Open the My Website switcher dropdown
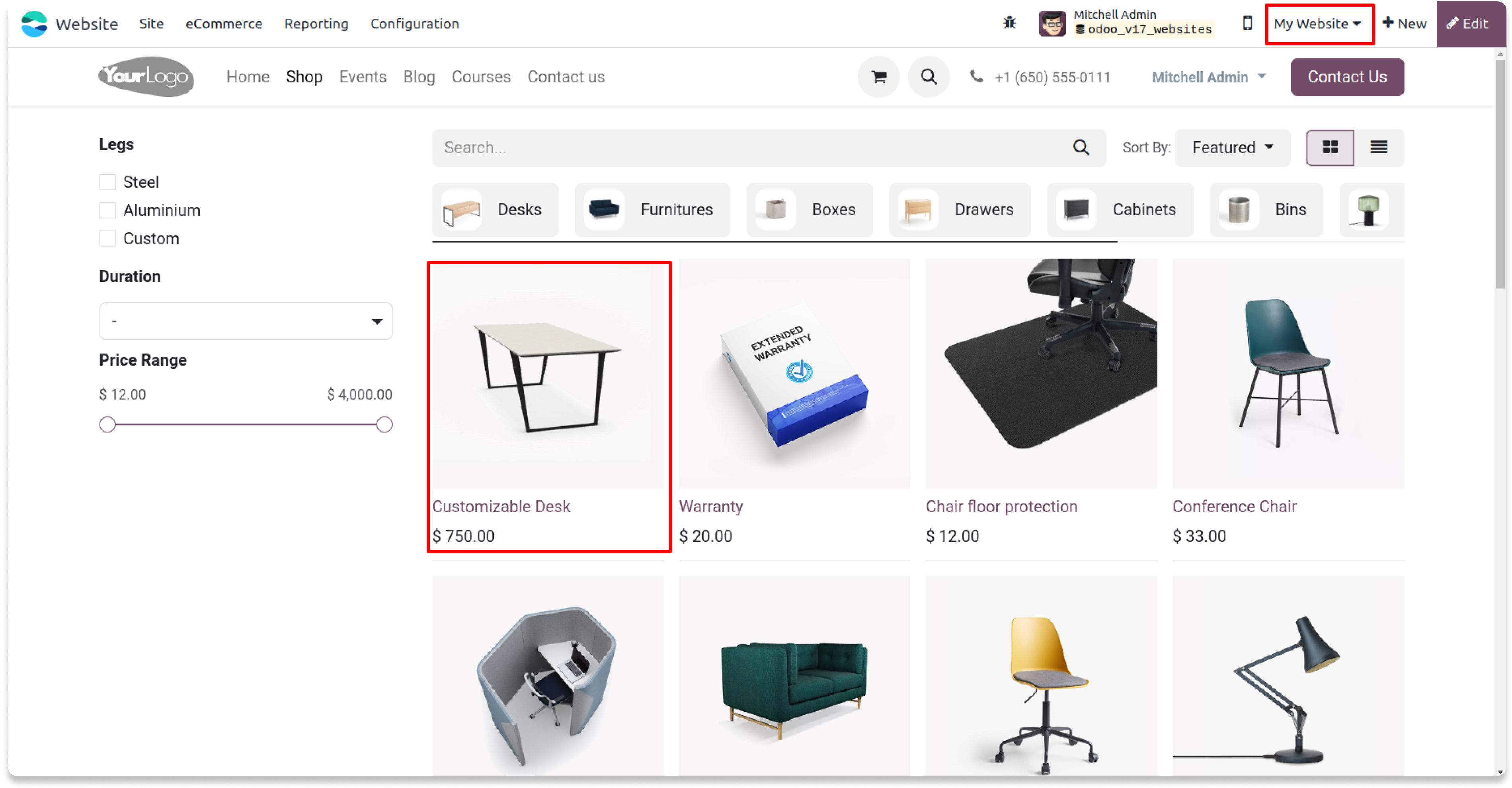 (1317, 23)
